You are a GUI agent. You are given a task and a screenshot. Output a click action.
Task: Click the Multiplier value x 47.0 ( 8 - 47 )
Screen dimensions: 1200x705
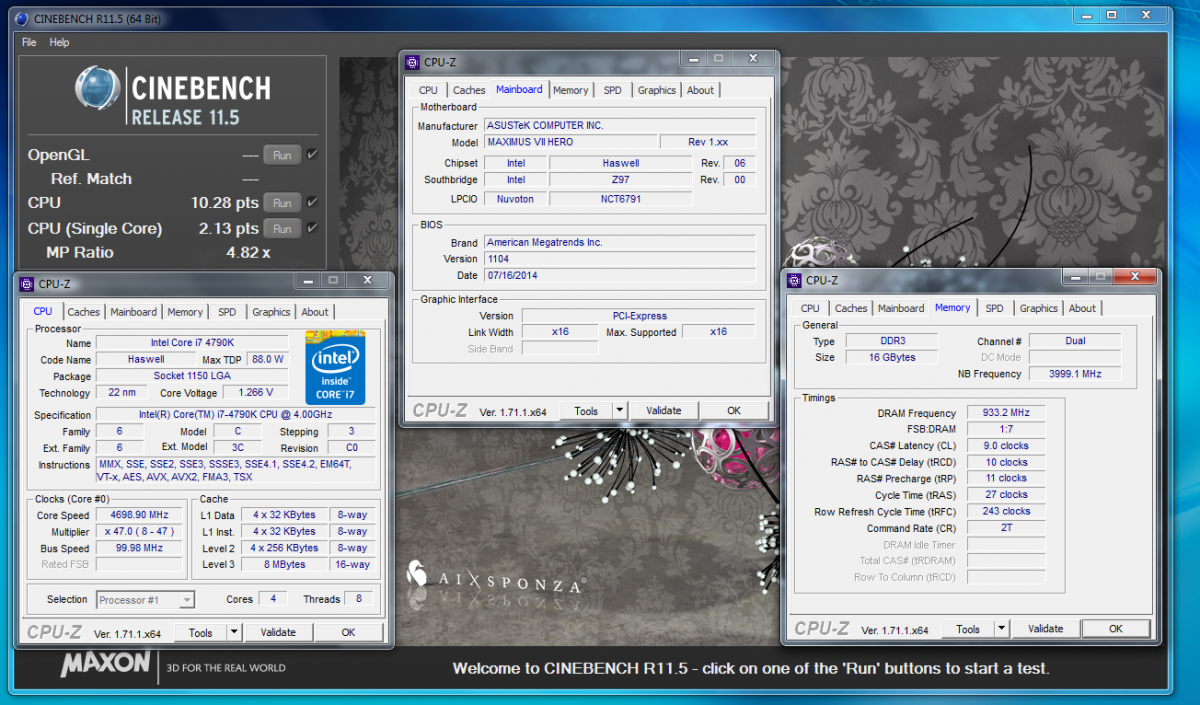click(138, 531)
